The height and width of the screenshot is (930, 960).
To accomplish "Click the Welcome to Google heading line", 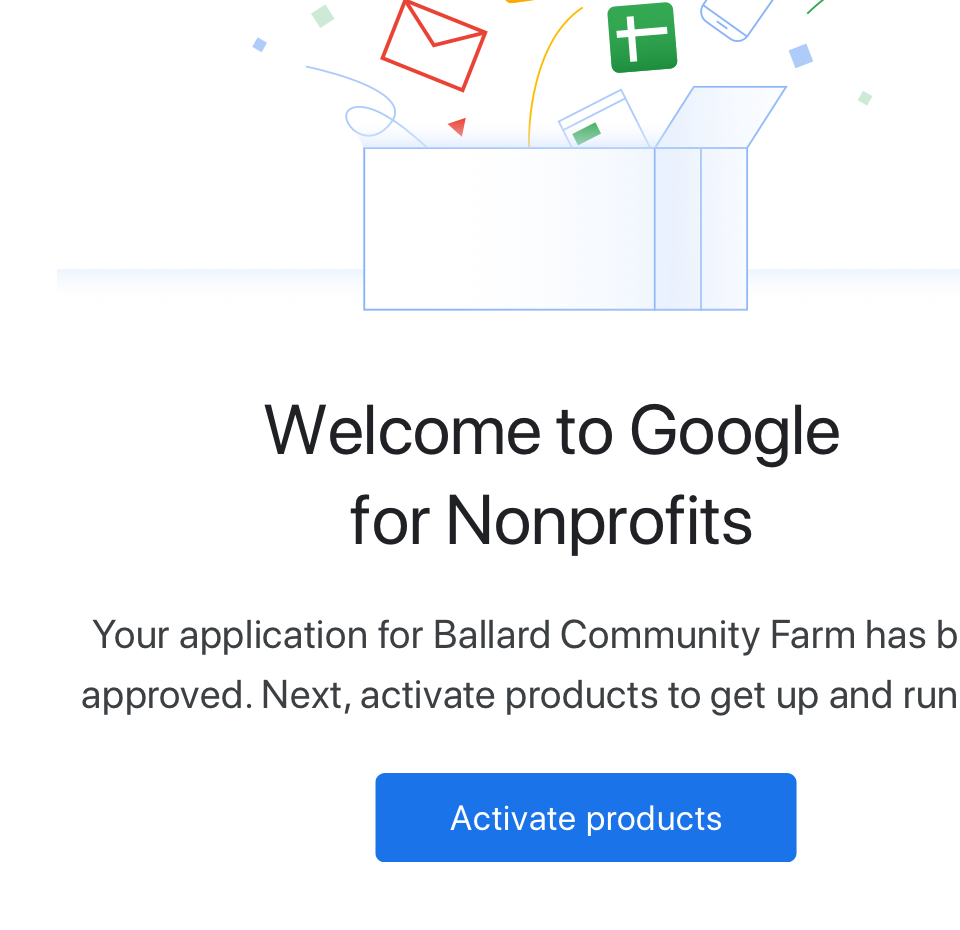I will click(552, 431).
